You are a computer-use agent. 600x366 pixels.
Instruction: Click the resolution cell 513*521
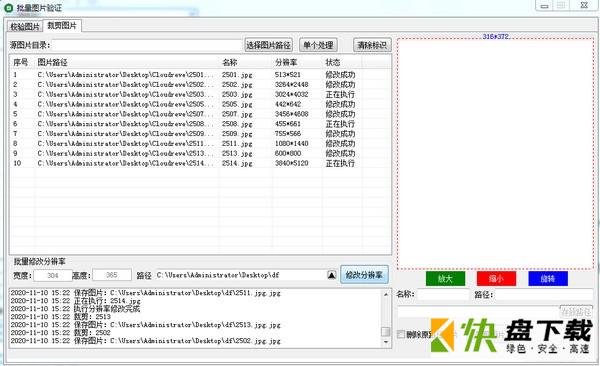click(287, 75)
